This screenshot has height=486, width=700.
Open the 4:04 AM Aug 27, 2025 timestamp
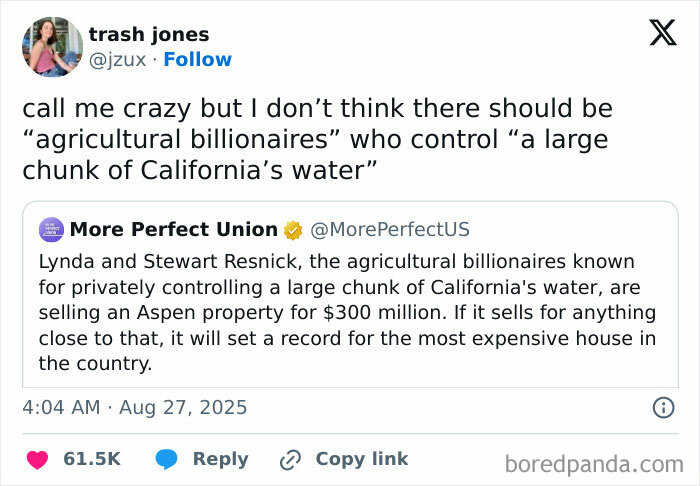pyautogui.click(x=134, y=408)
